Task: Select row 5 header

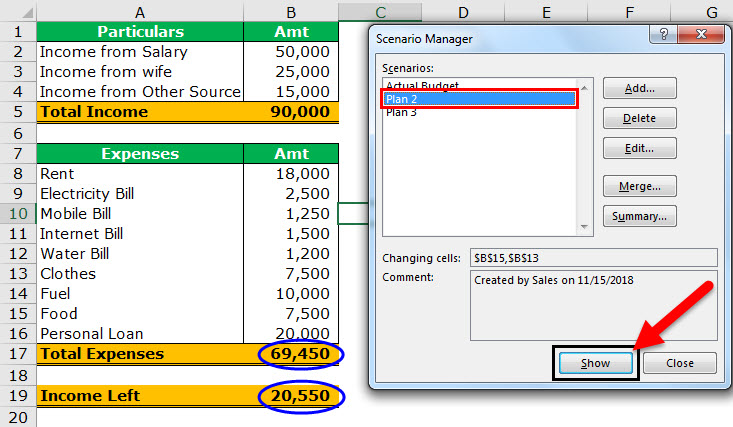Action: click(x=18, y=112)
